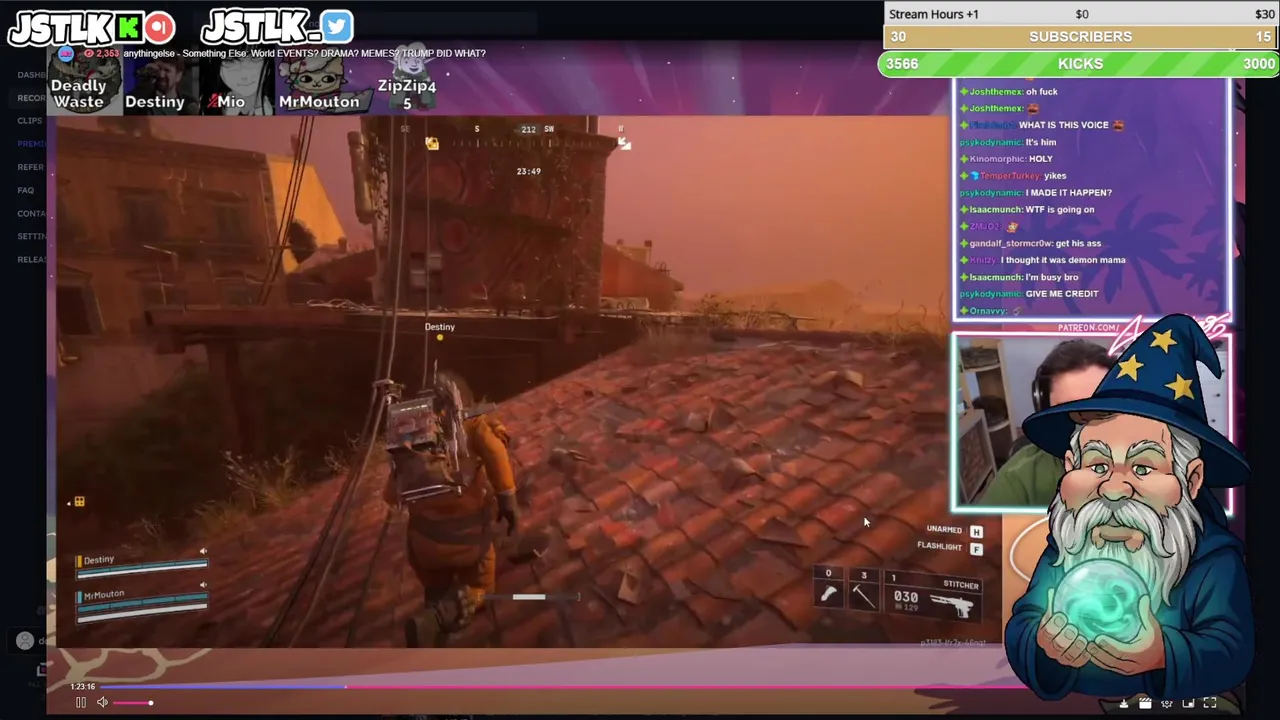This screenshot has width=1280, height=720.
Task: Open the Settings sidebar item
Action: (31, 236)
